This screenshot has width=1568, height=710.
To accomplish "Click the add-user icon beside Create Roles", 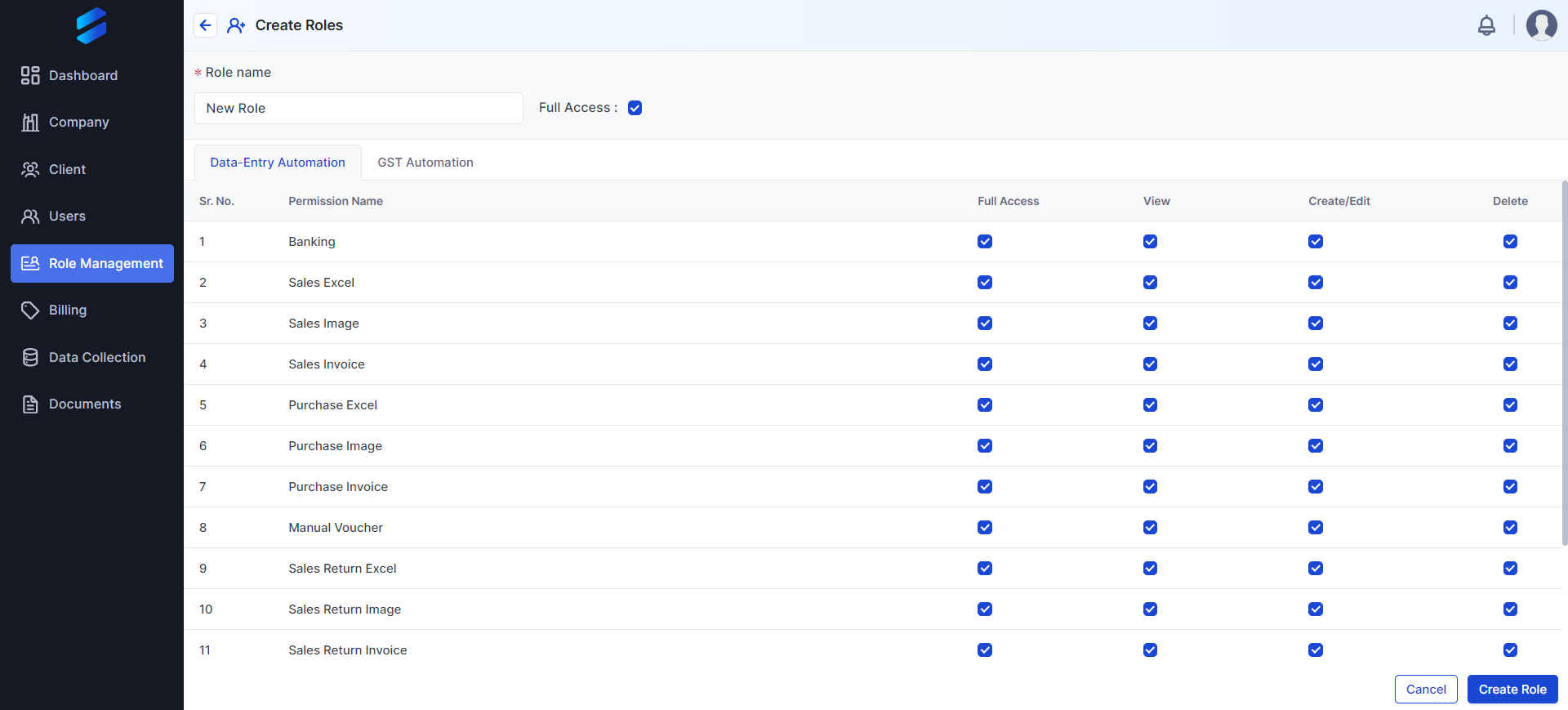I will pos(236,25).
